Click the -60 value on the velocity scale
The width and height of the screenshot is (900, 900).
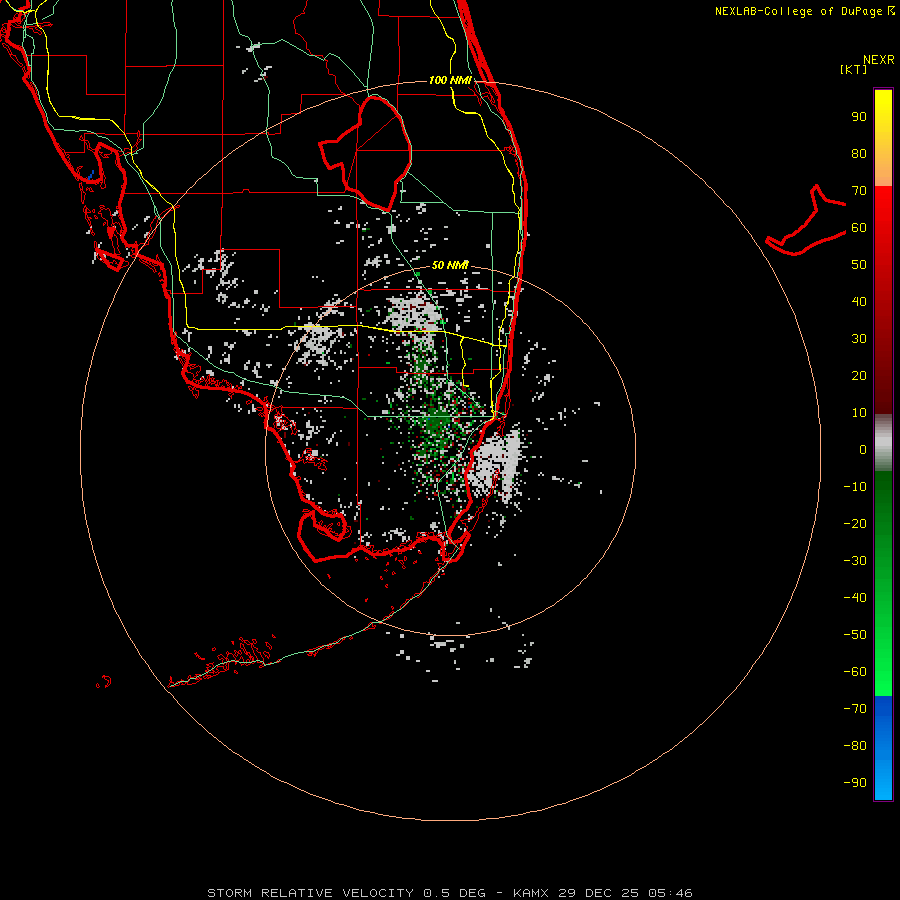point(855,672)
